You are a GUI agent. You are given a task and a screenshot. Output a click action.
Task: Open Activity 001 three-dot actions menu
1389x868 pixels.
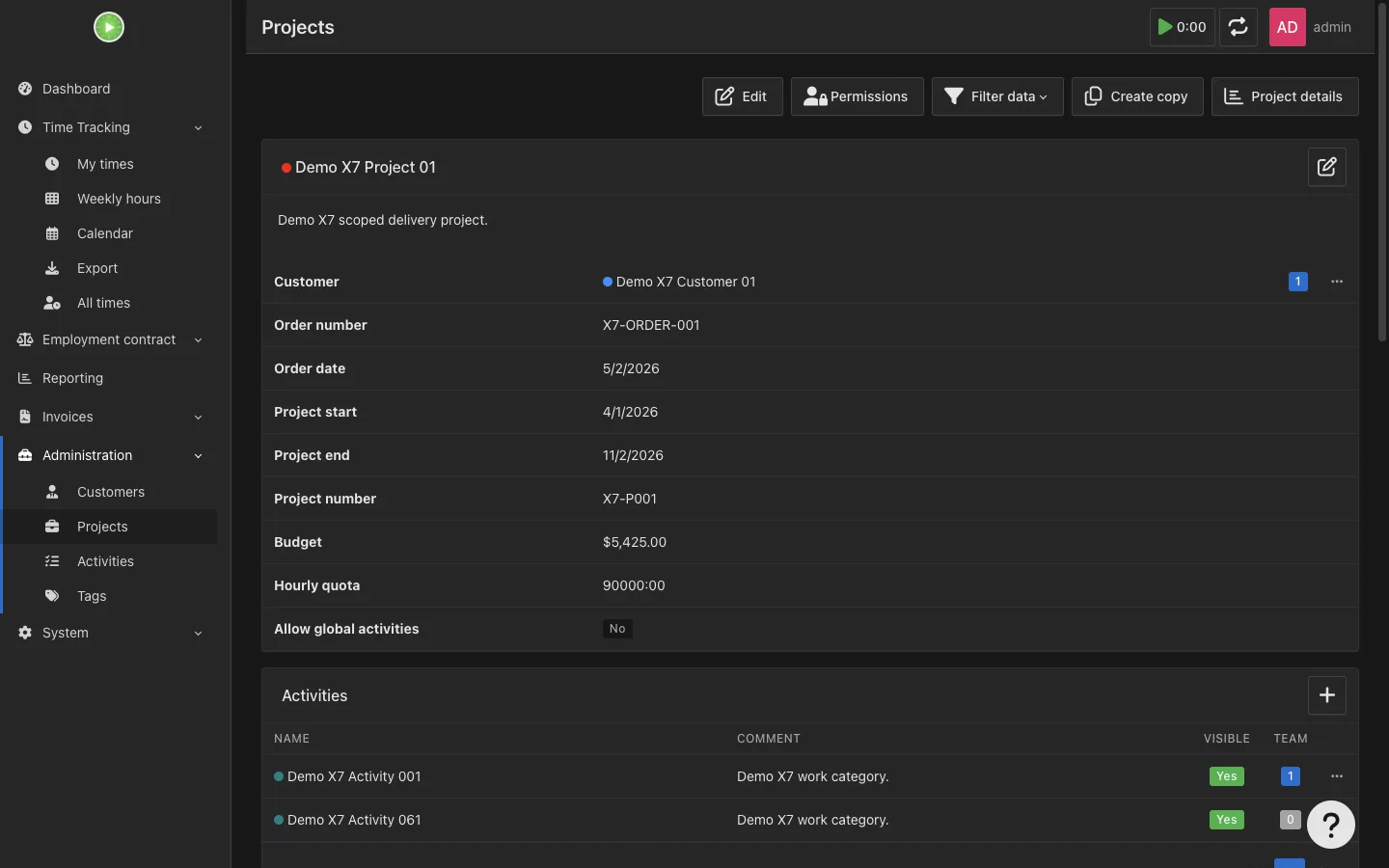(x=1337, y=776)
